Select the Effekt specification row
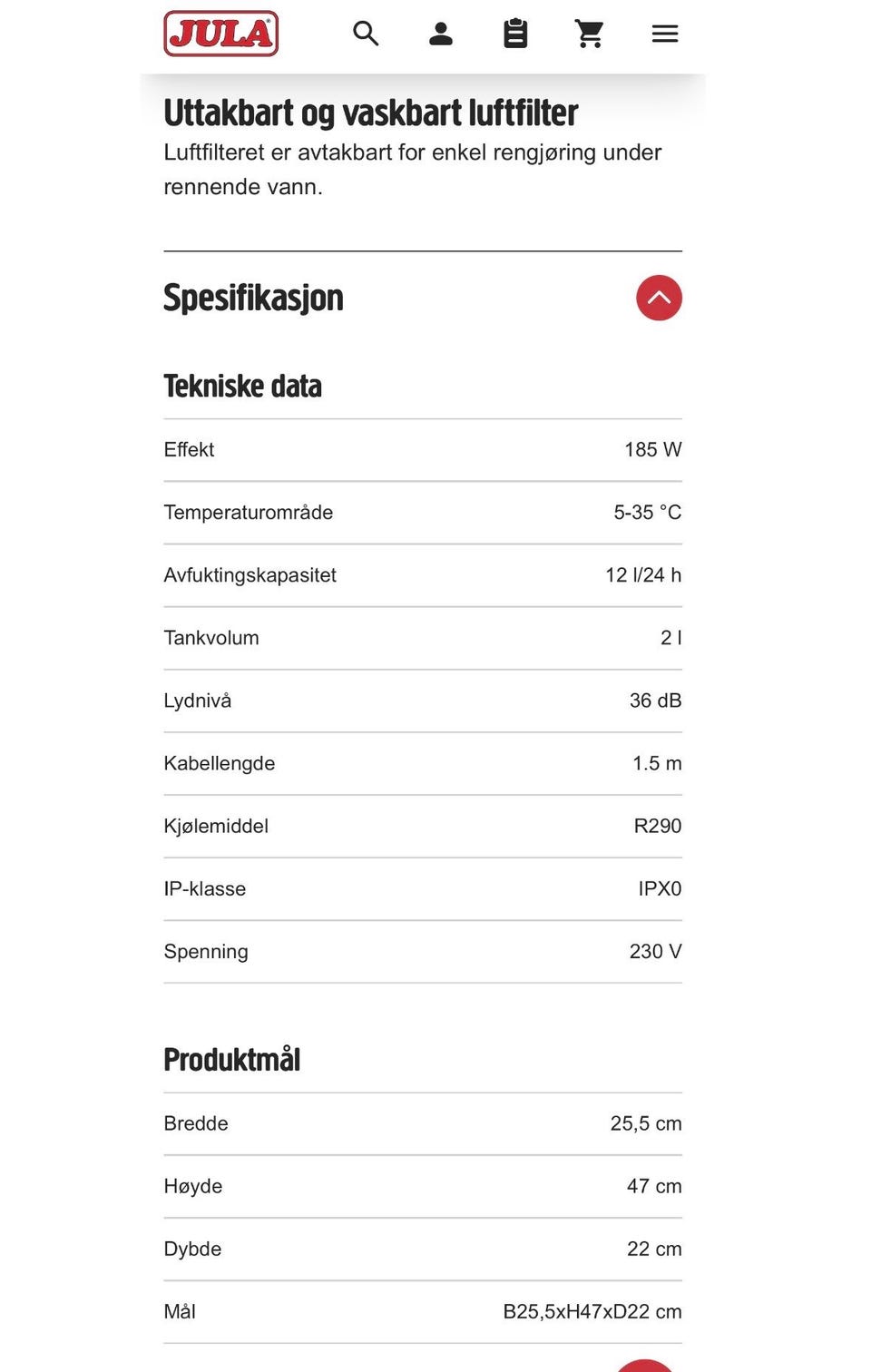Image resolution: width=871 pixels, height=1372 pixels. (x=423, y=450)
